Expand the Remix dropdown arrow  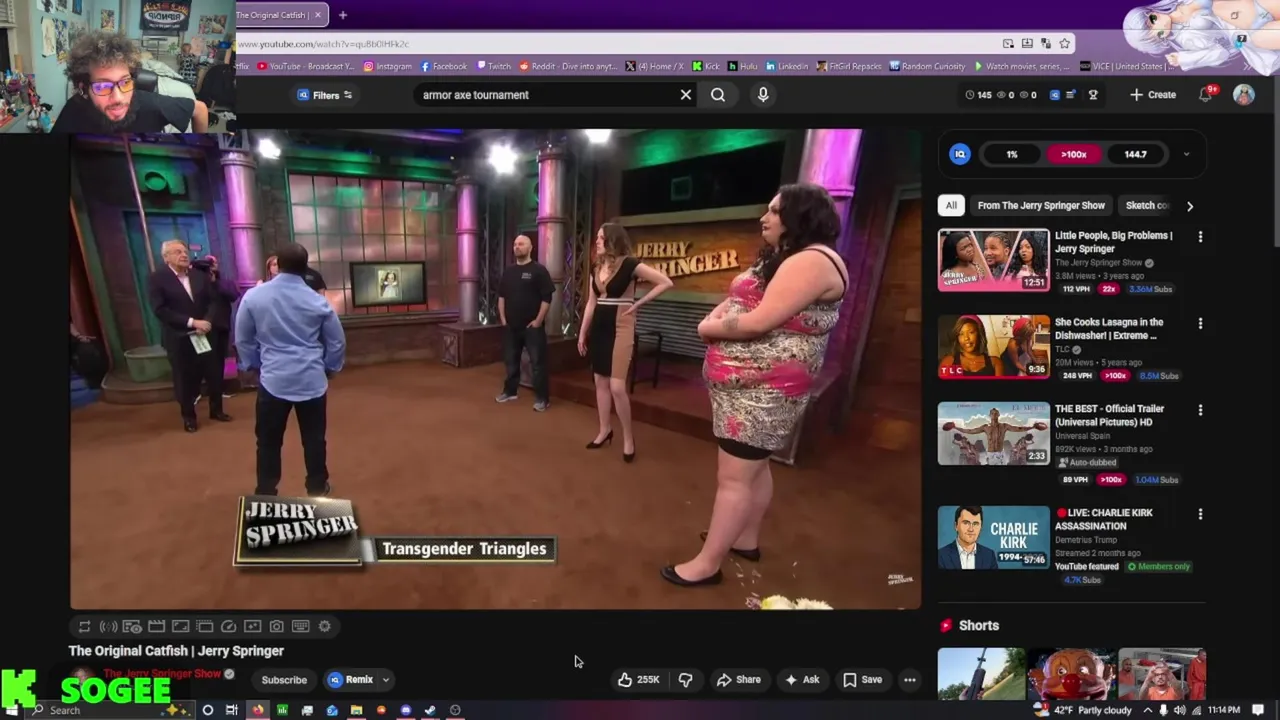point(385,680)
